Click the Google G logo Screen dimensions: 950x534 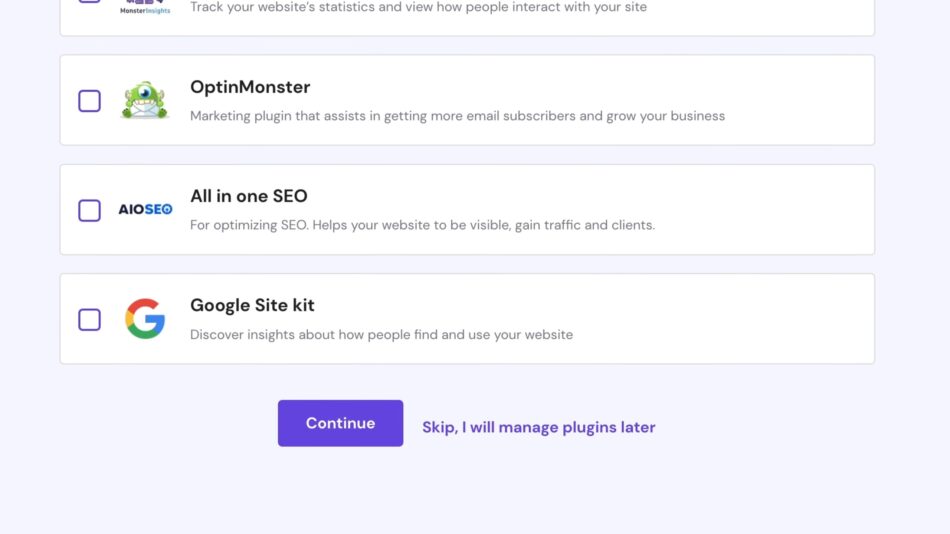coord(145,319)
